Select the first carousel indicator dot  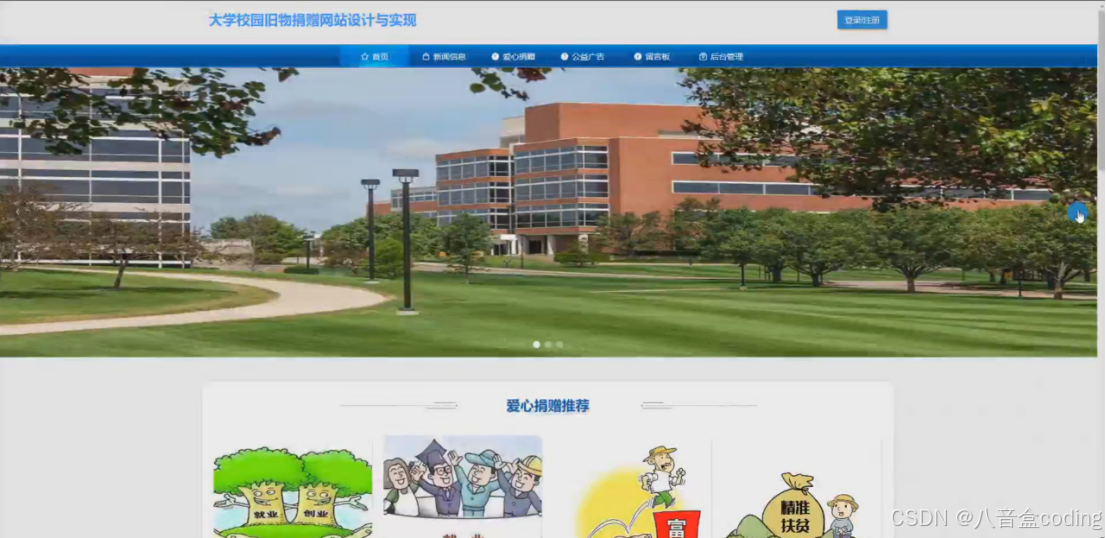(x=537, y=345)
